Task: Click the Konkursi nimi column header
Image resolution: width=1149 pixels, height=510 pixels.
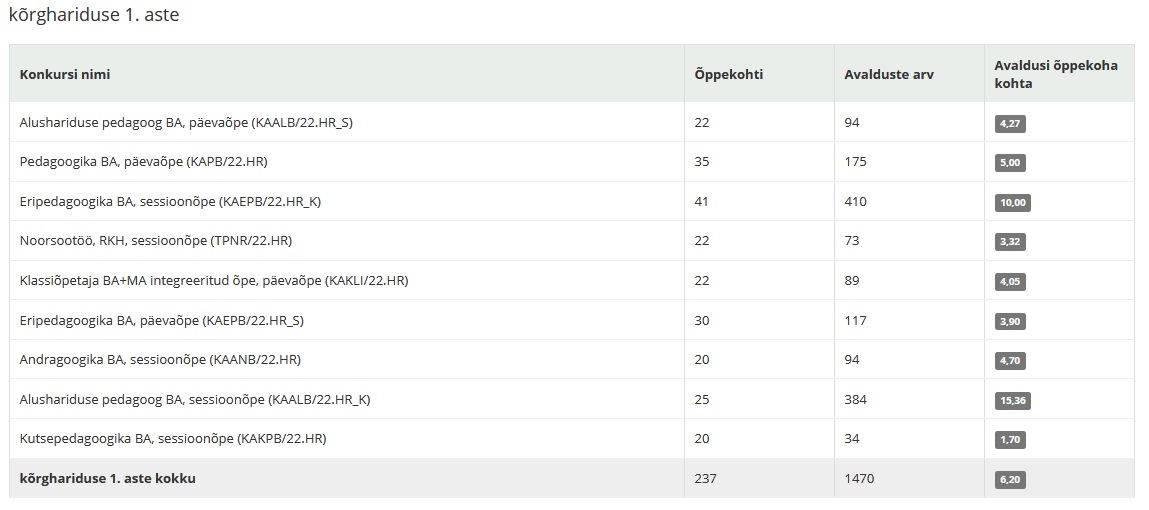Action: [x=65, y=74]
